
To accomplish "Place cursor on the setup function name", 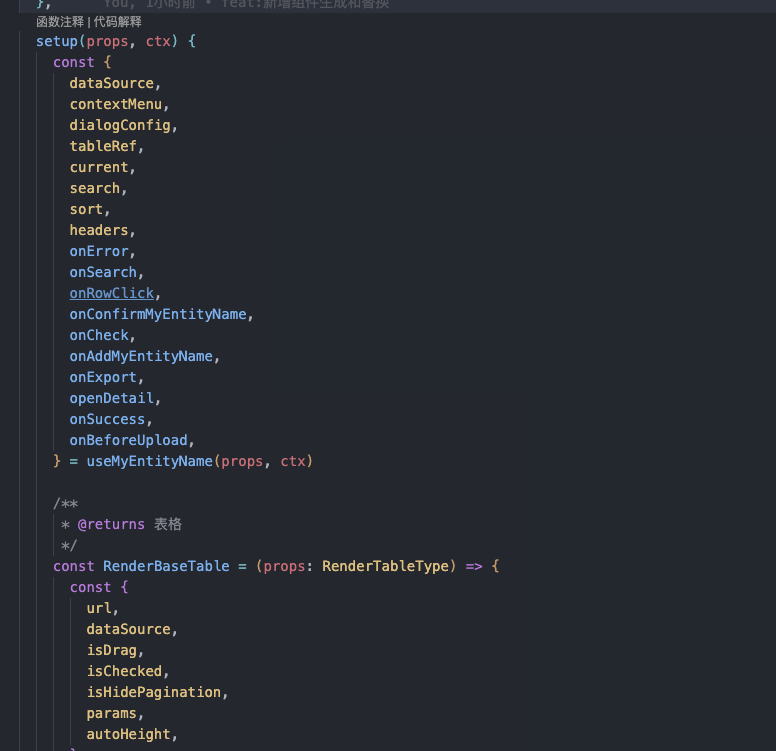I will click(57, 41).
